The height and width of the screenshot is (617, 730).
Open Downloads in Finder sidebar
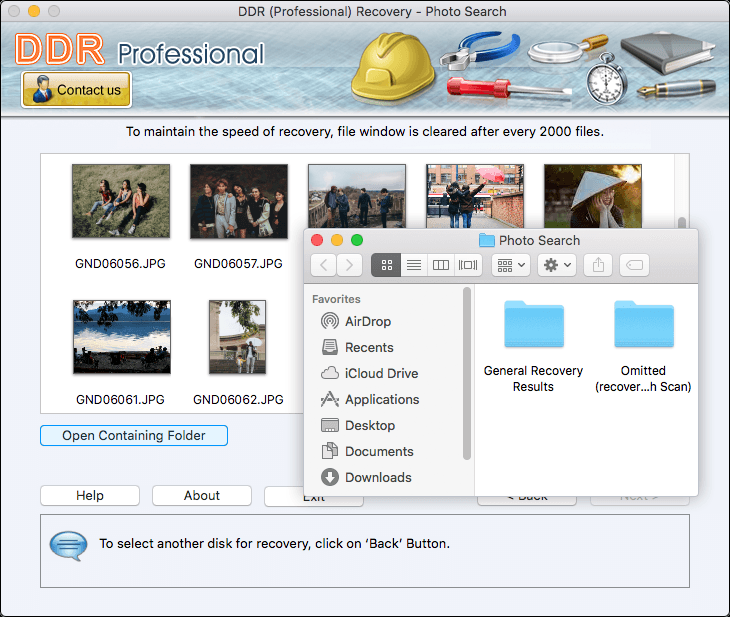pyautogui.click(x=366, y=477)
